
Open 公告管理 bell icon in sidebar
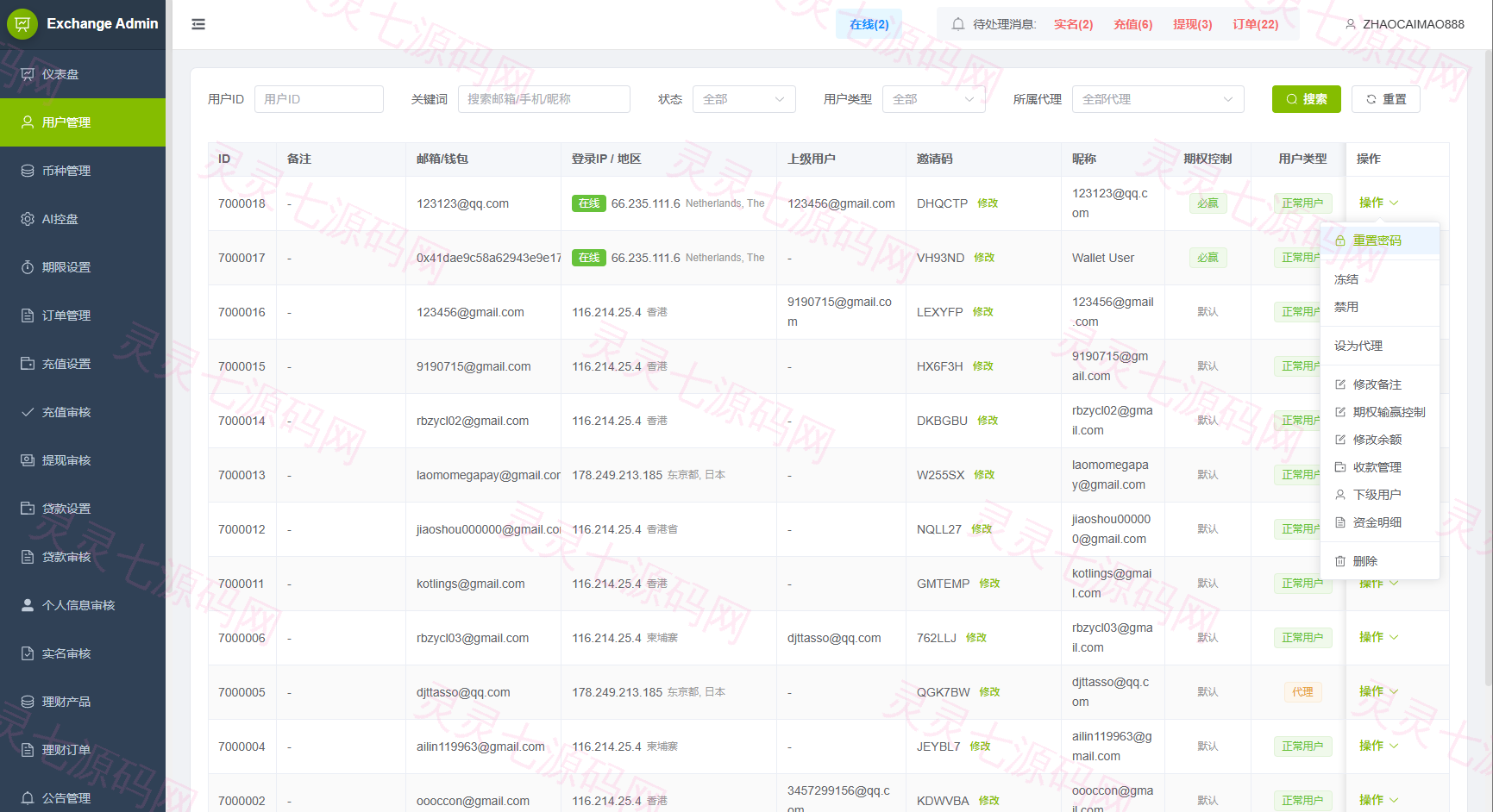(x=28, y=798)
